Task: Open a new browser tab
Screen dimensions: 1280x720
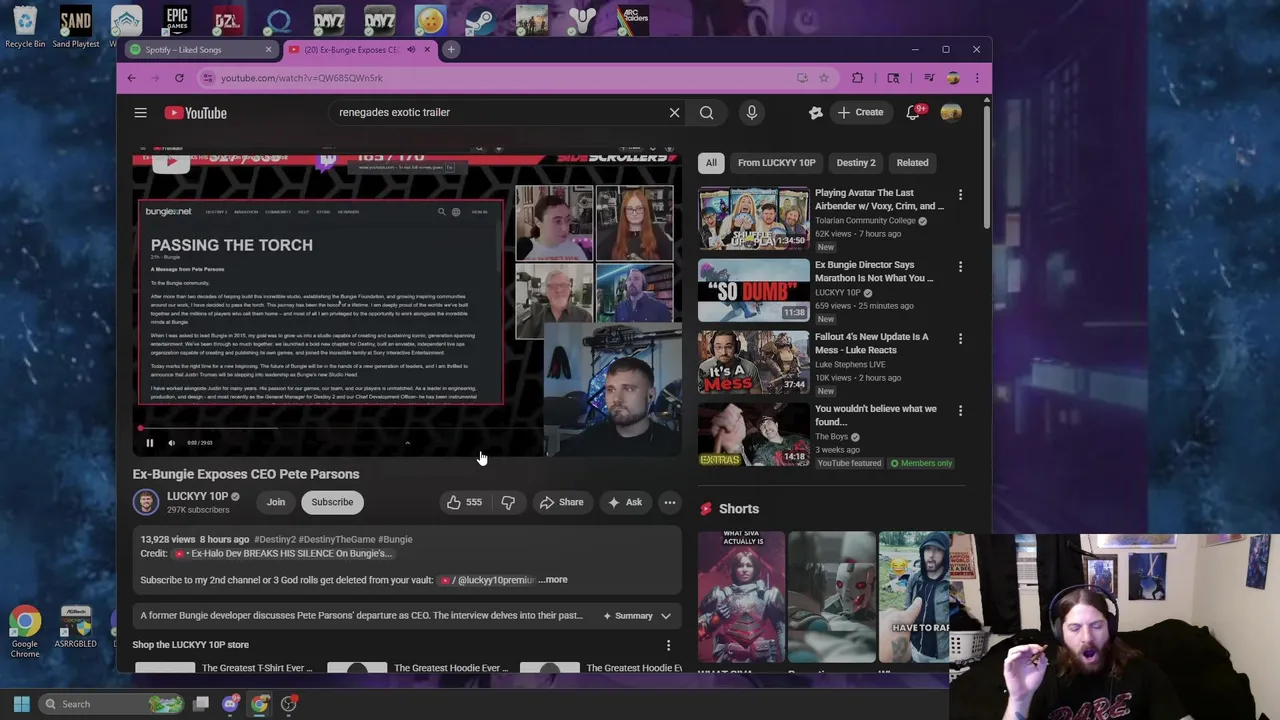Action: click(451, 50)
